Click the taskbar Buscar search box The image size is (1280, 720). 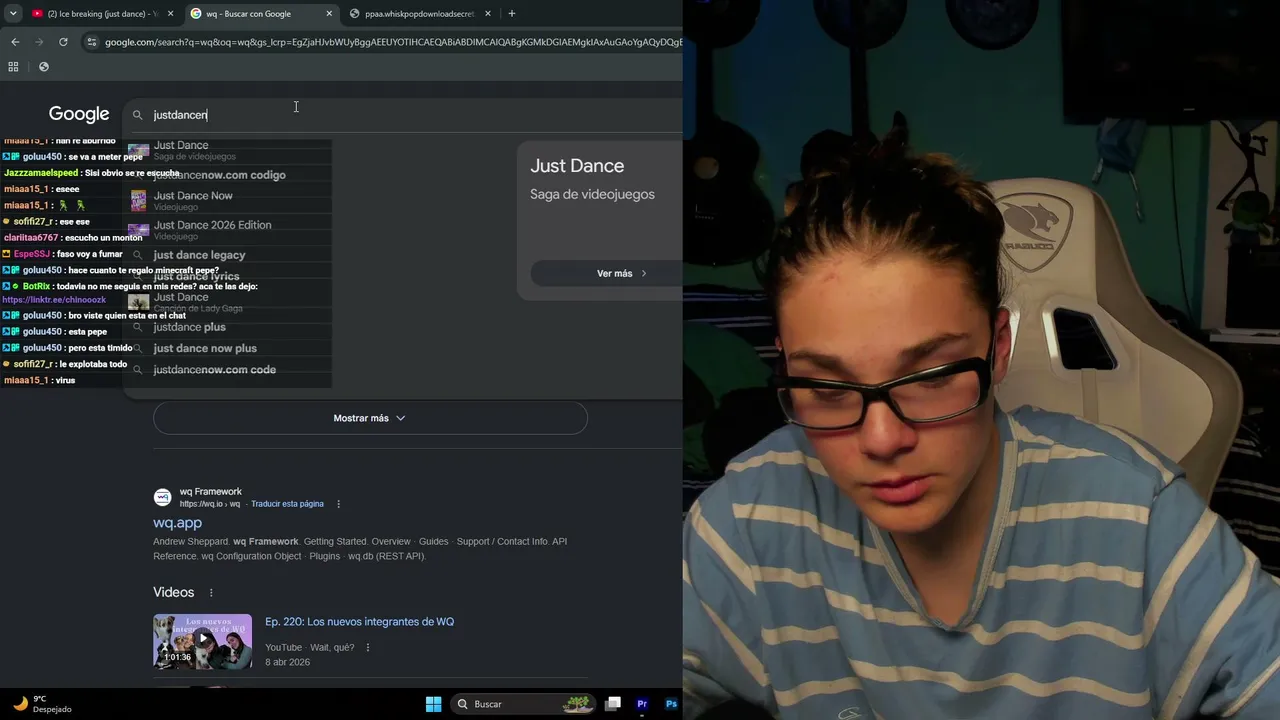pyautogui.click(x=521, y=704)
